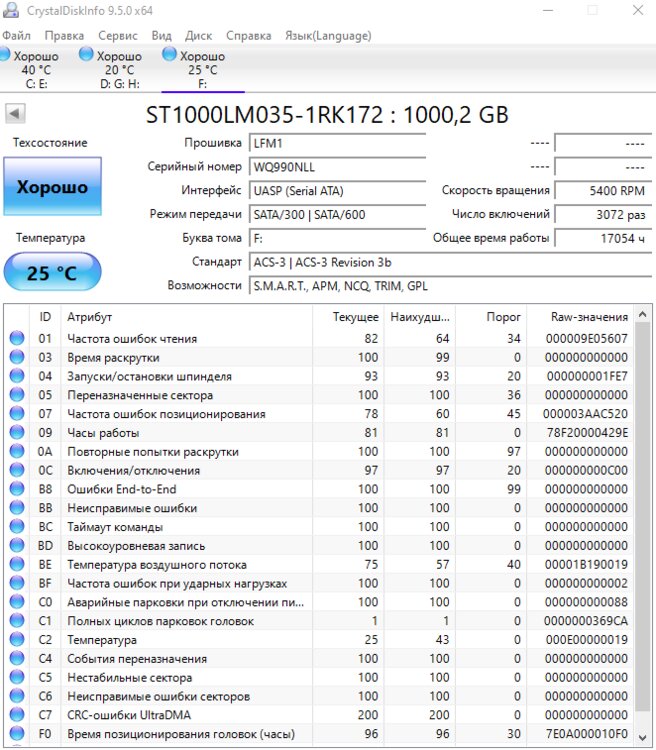Click status orb for attribute 01 read errors
The width and height of the screenshot is (656, 750).
click(x=17, y=339)
